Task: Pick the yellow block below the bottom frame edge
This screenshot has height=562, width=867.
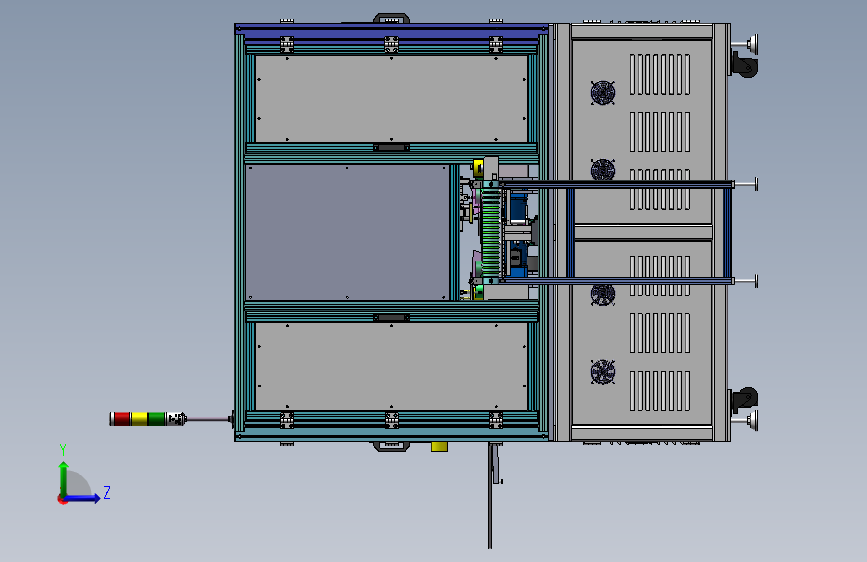Action: tap(440, 446)
